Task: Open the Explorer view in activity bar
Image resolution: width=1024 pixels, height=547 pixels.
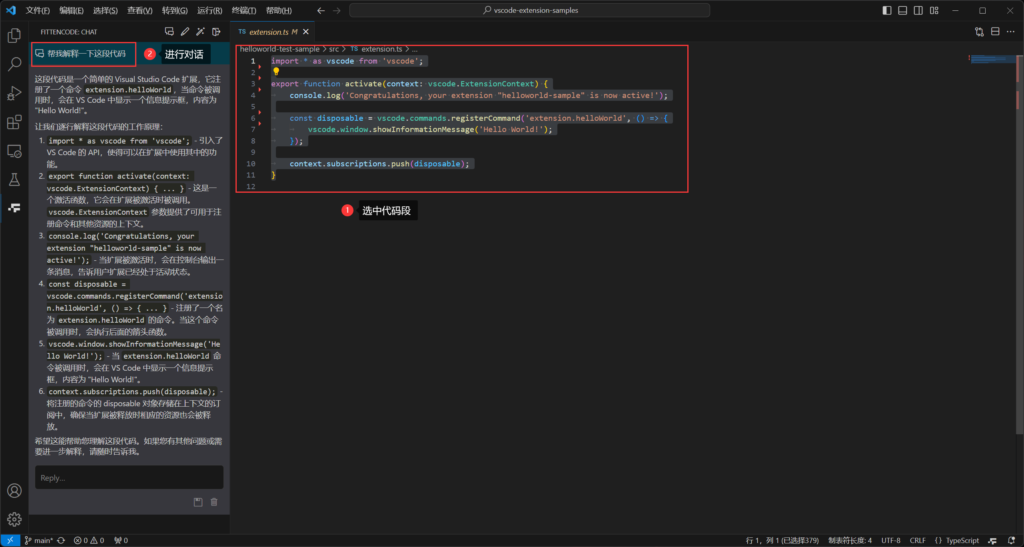Action: tap(14, 35)
